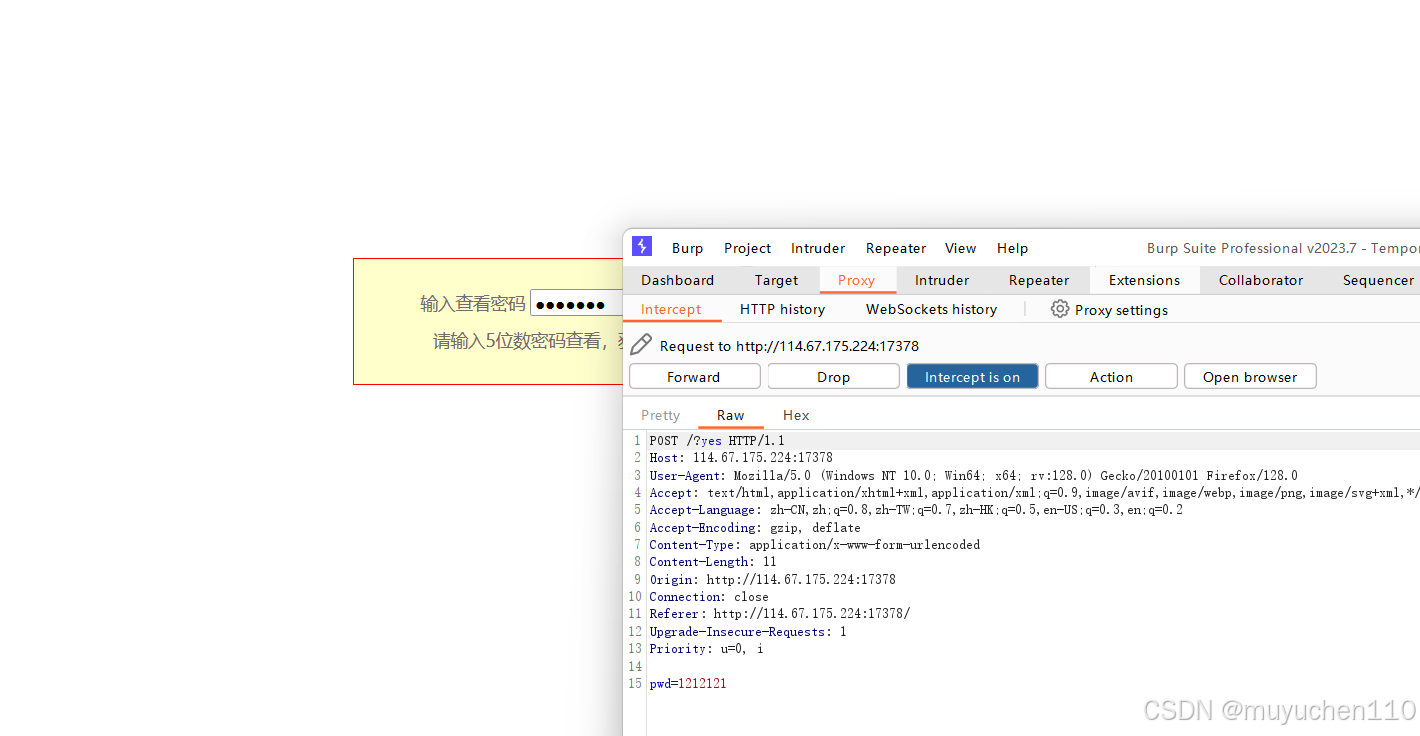Click the 'Accept-Encoding: gzip, deflate' line
Image resolution: width=1420 pixels, height=736 pixels.
click(755, 528)
